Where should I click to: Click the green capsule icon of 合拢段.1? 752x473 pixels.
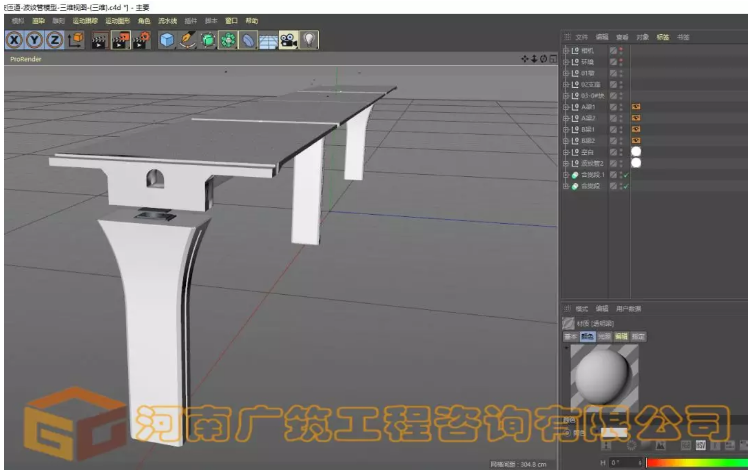[x=575, y=175]
